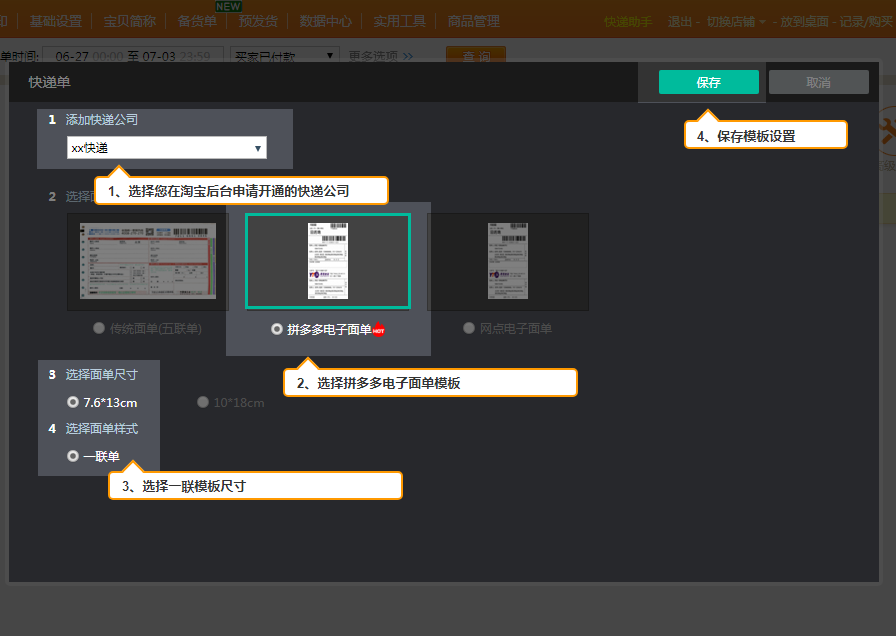Click the NEW badge above 备货单
The height and width of the screenshot is (637, 896).
click(x=228, y=7)
